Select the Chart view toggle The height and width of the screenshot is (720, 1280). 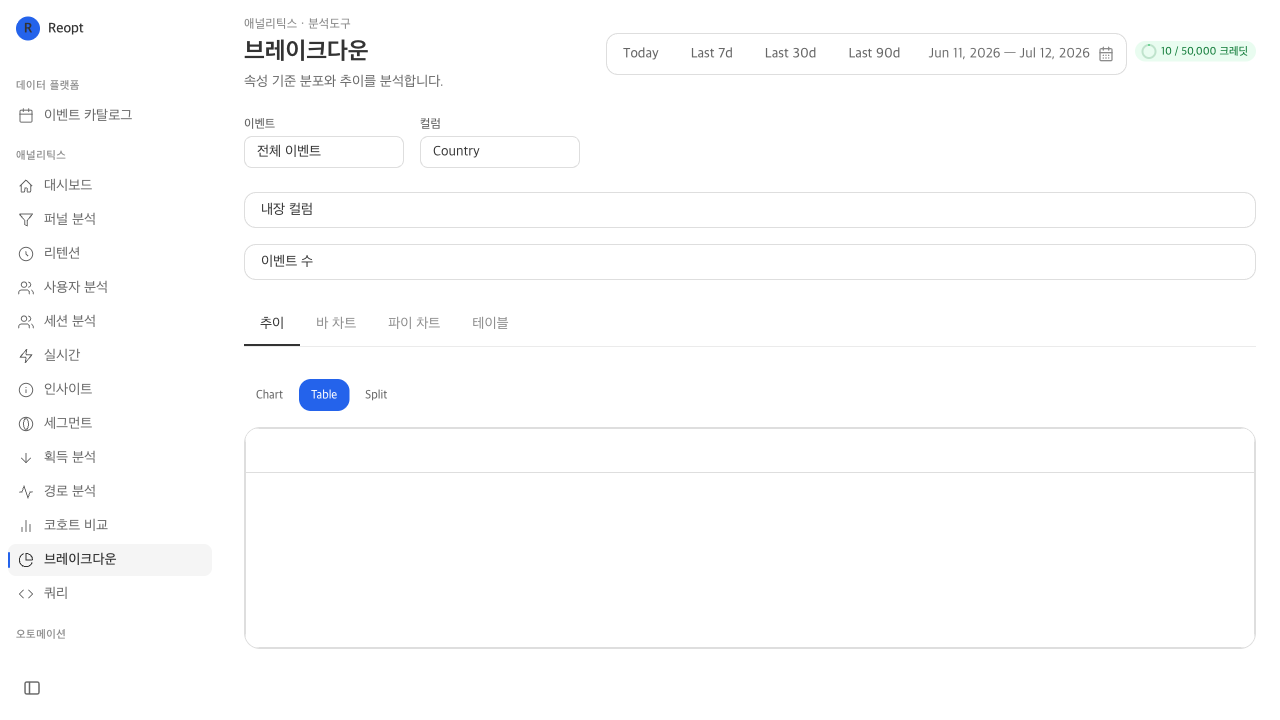pyautogui.click(x=270, y=395)
